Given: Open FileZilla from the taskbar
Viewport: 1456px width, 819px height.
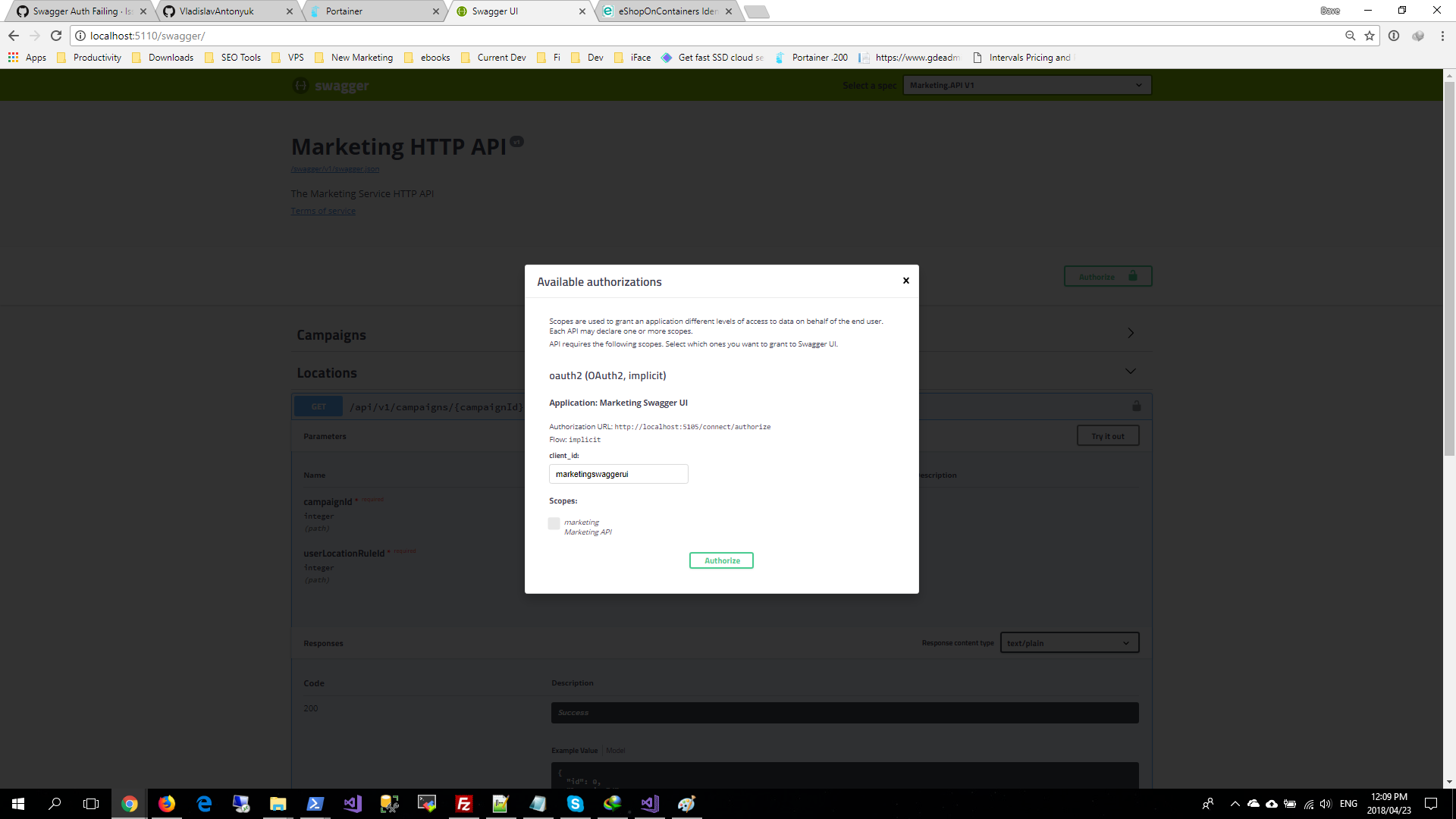Looking at the screenshot, I should click(464, 804).
